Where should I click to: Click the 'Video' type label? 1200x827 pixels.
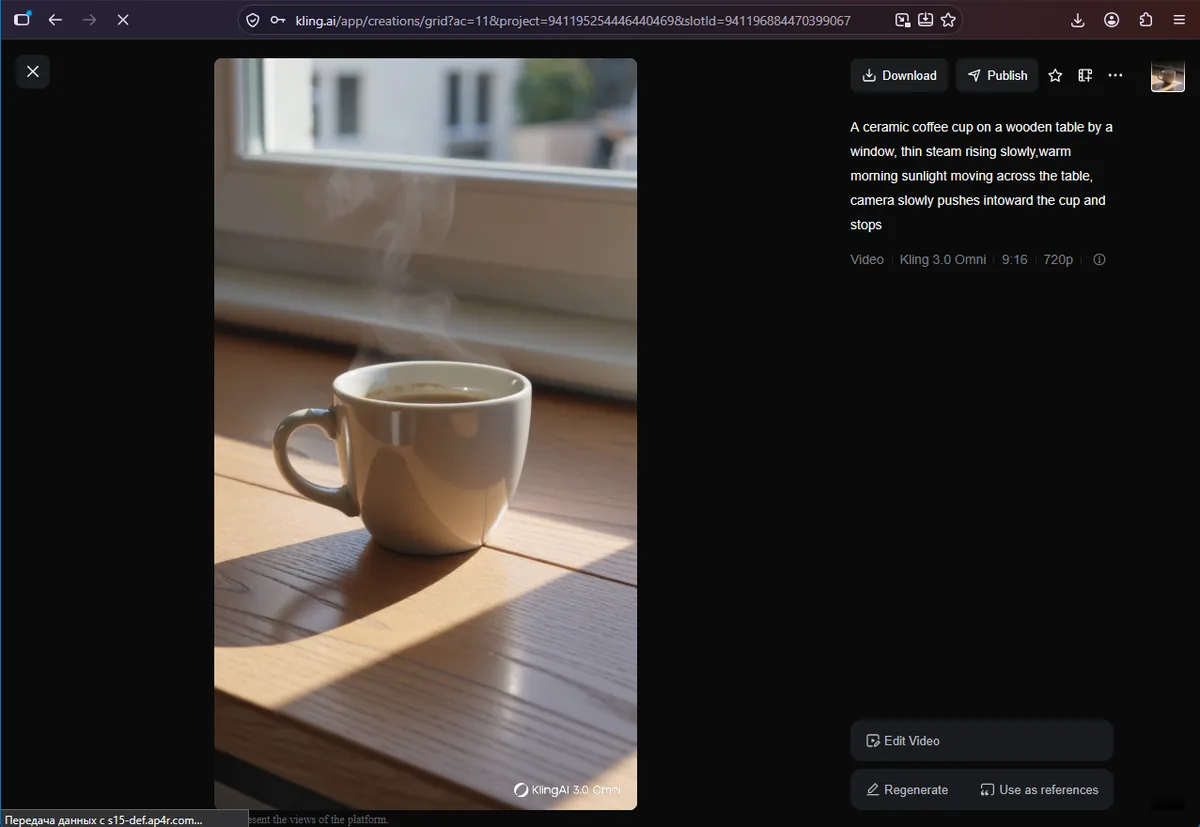pos(867,260)
